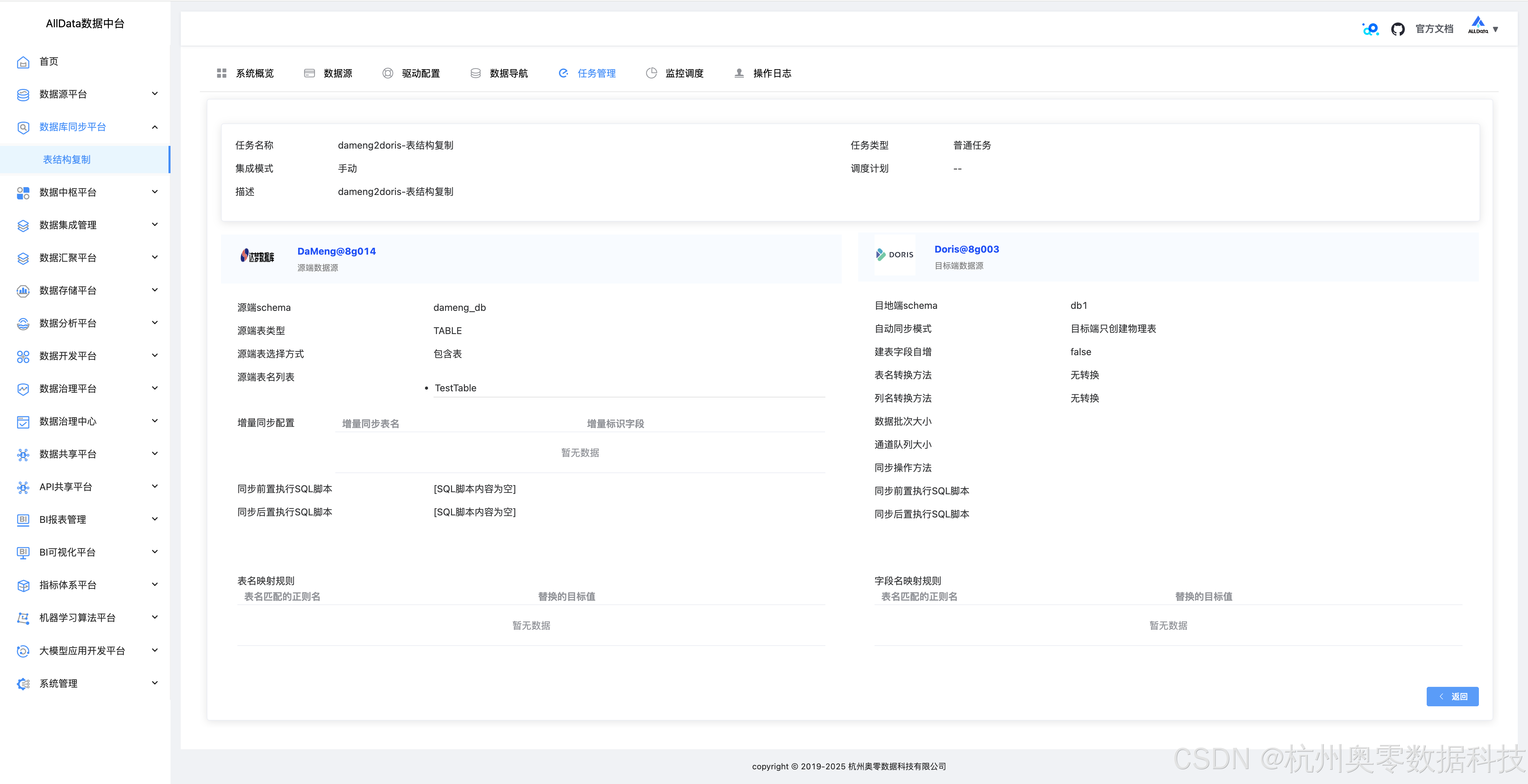Switch to the 监控调度 tab
The width and height of the screenshot is (1528, 784).
click(684, 74)
